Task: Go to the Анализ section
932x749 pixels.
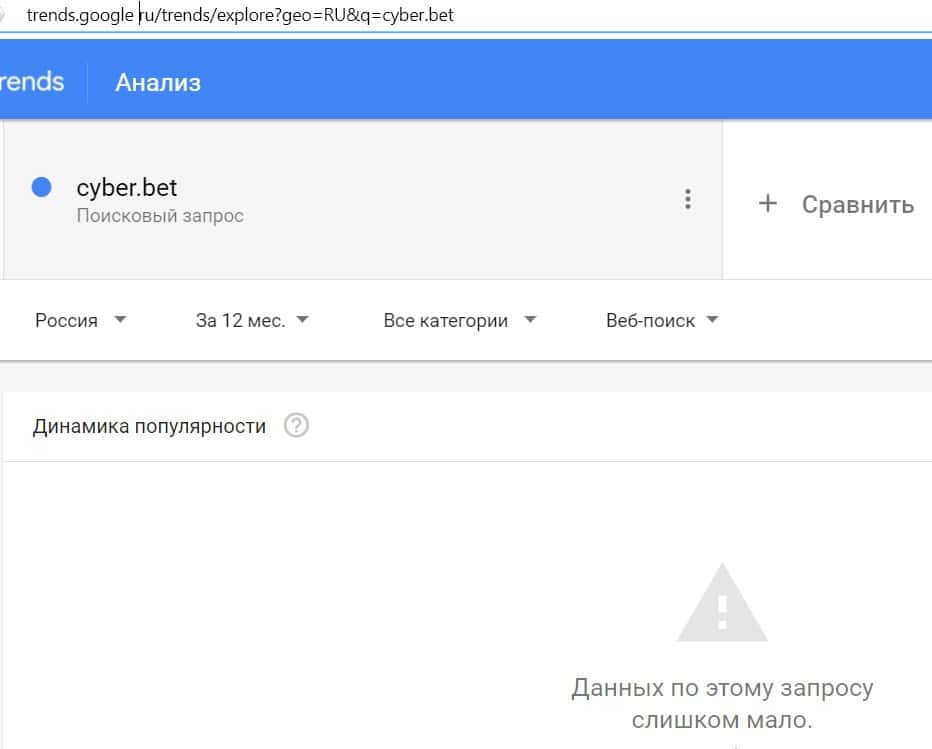Action: 158,82
